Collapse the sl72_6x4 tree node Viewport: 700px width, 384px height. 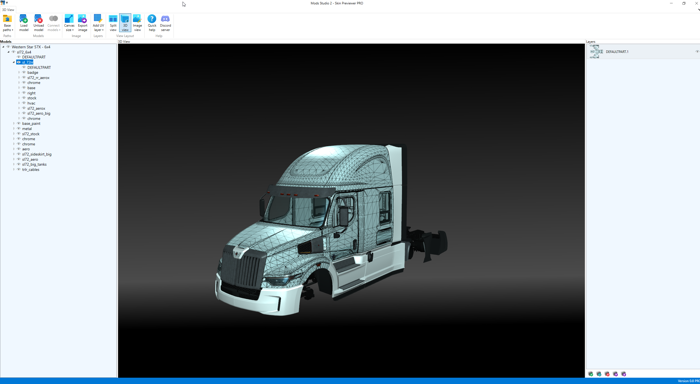pos(8,52)
